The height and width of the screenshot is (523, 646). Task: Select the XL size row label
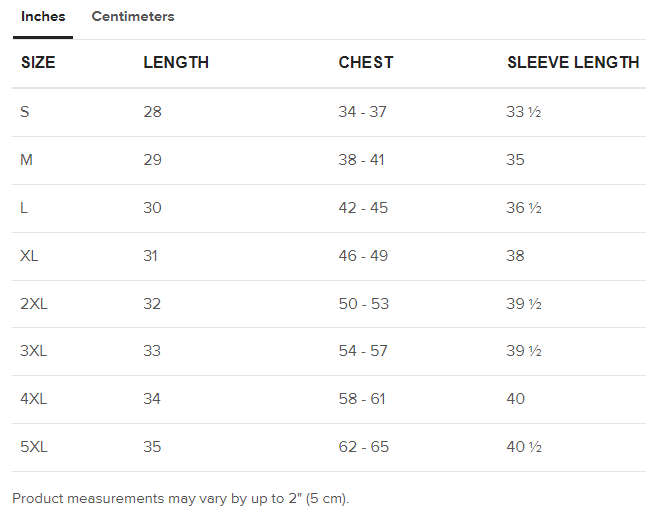[29, 256]
